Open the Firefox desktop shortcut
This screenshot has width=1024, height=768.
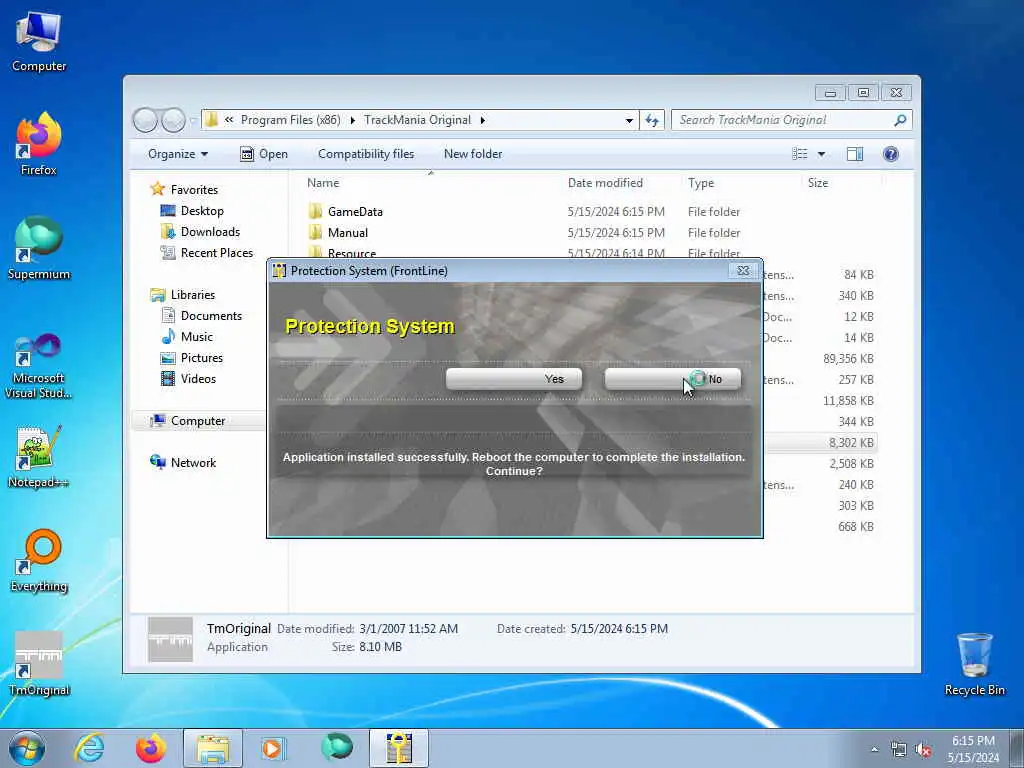tap(39, 144)
